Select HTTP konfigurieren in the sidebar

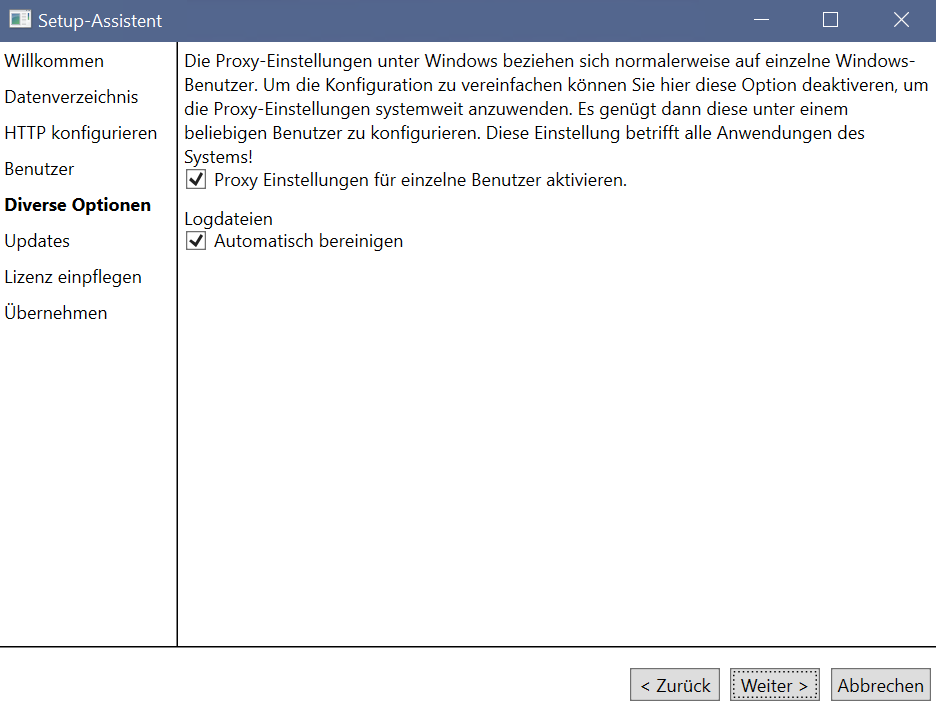(x=81, y=133)
